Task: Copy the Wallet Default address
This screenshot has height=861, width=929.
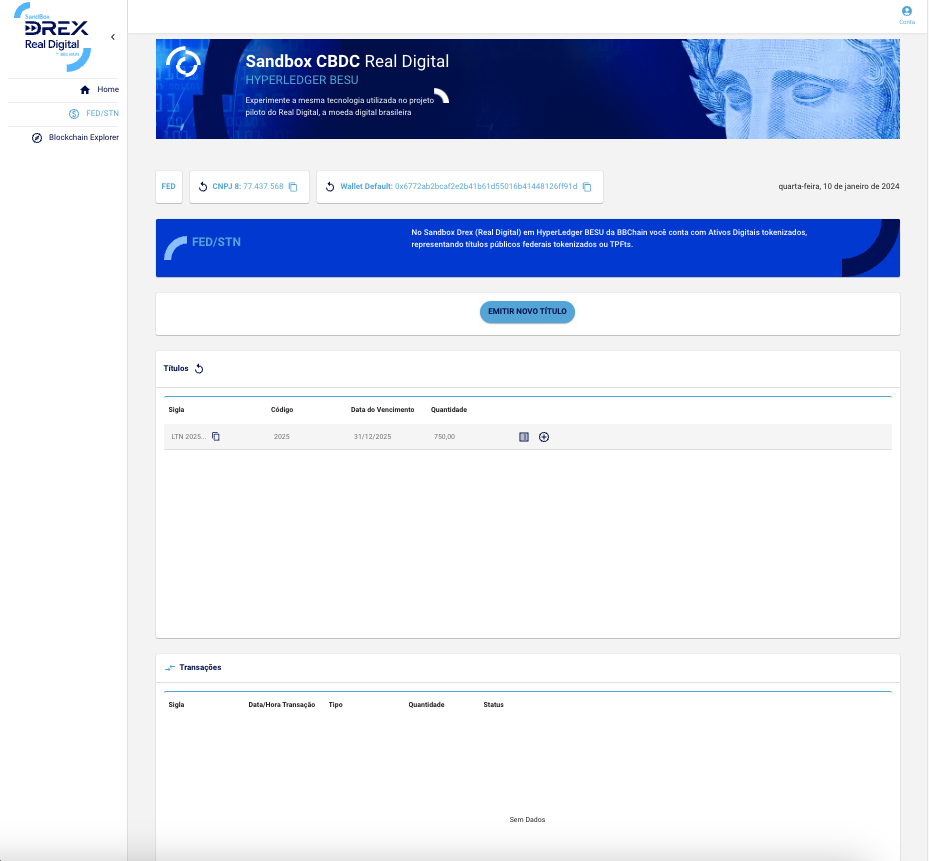Action: [x=587, y=187]
